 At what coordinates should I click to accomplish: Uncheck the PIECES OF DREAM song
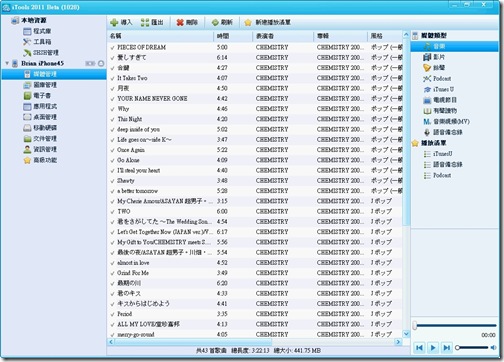[x=112, y=48]
